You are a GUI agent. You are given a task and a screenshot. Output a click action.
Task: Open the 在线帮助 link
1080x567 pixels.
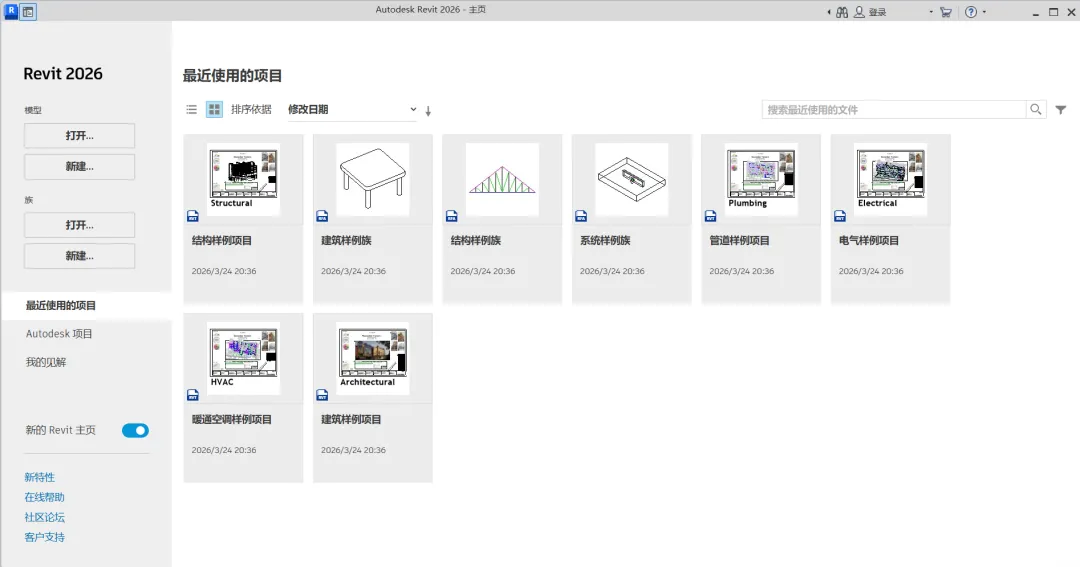click(x=45, y=497)
